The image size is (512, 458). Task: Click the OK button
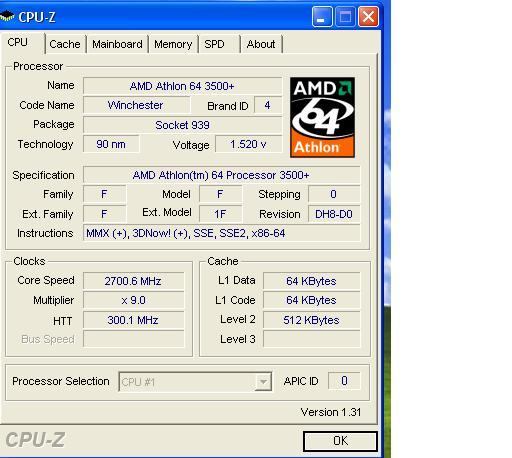(340, 441)
